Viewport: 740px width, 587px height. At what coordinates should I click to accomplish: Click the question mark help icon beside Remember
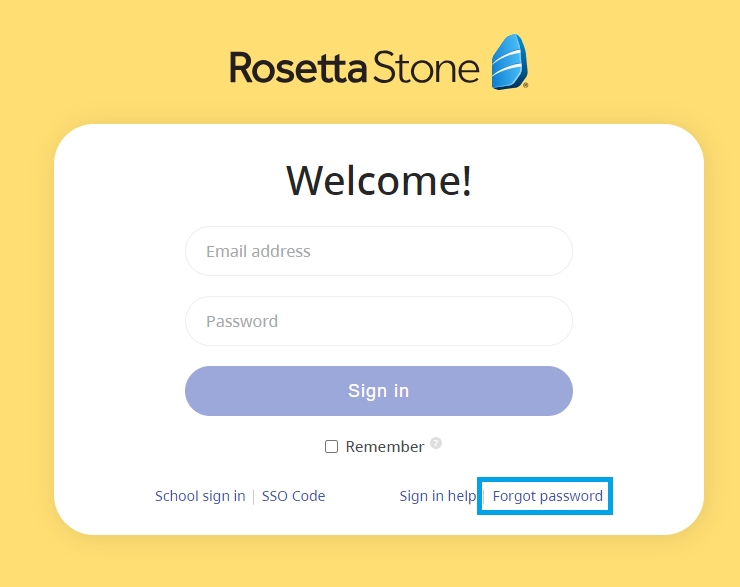[436, 443]
